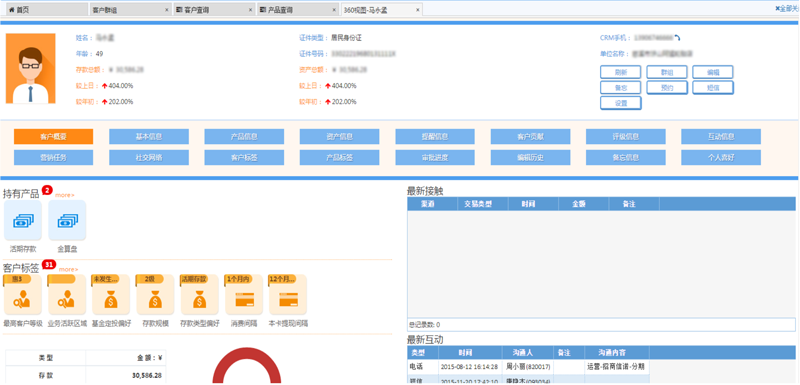The image size is (800, 385).
Task: Click the customer avatar picture
Action: click(31, 68)
